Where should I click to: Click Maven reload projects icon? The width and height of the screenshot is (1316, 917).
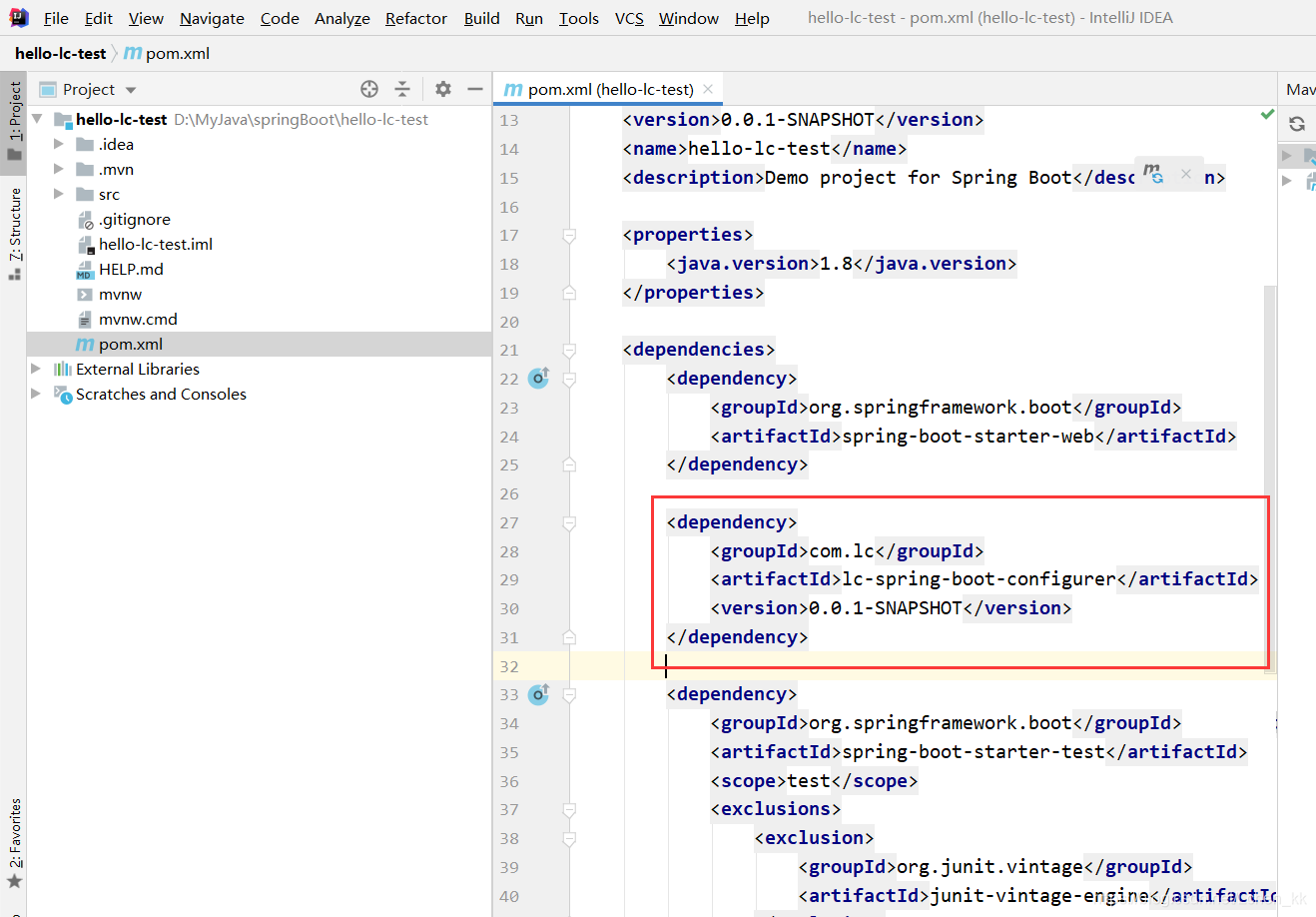coord(1297,124)
